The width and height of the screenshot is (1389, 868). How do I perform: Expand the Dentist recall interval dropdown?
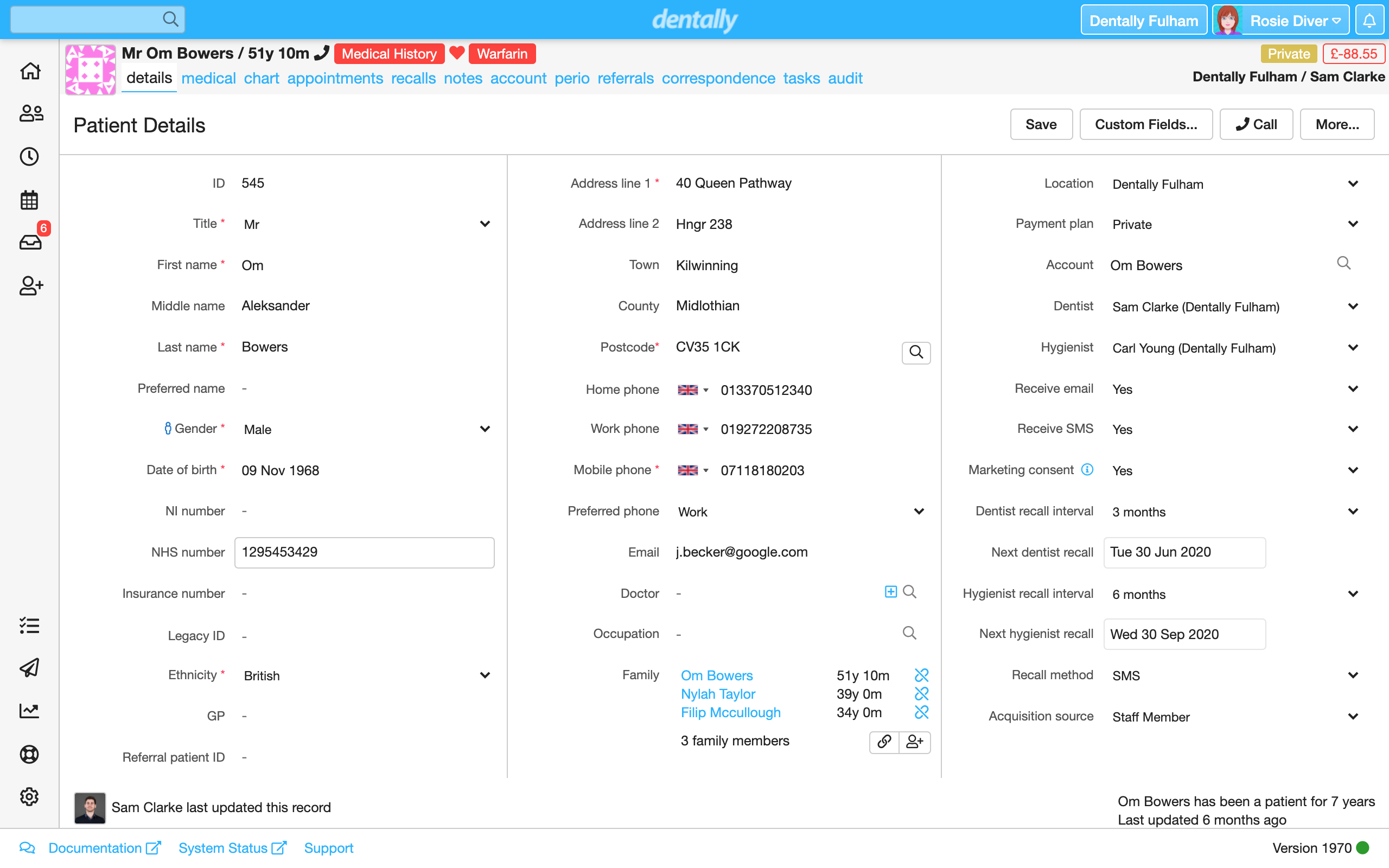click(1352, 512)
